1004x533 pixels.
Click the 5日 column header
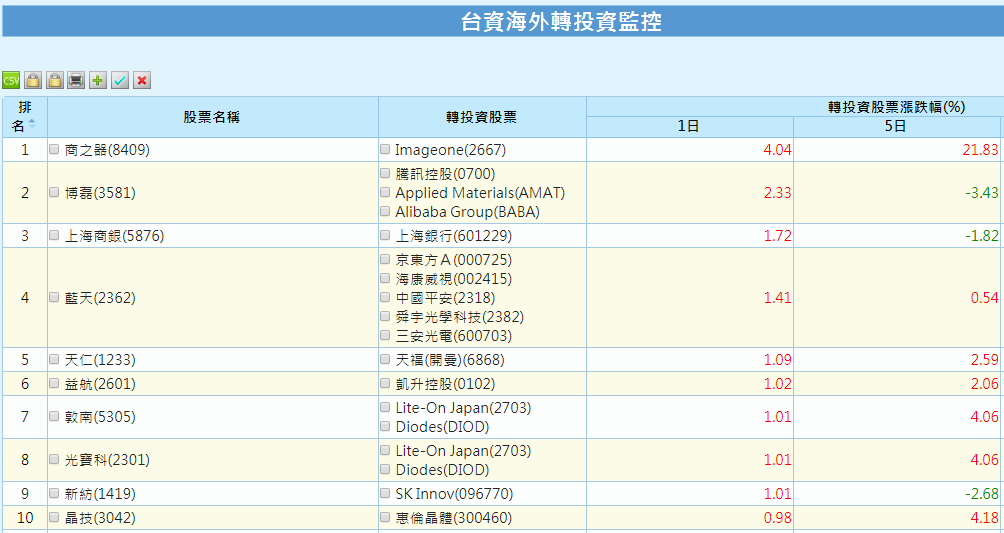pos(896,127)
